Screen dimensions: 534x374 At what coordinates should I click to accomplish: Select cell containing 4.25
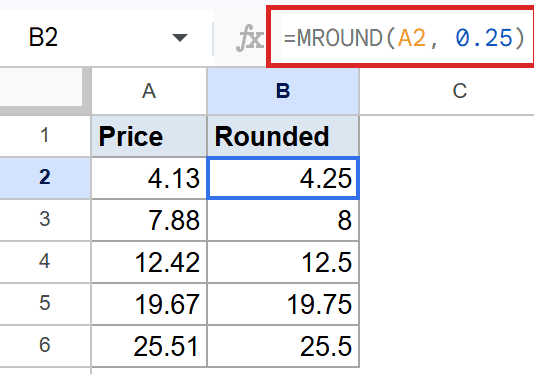283,178
